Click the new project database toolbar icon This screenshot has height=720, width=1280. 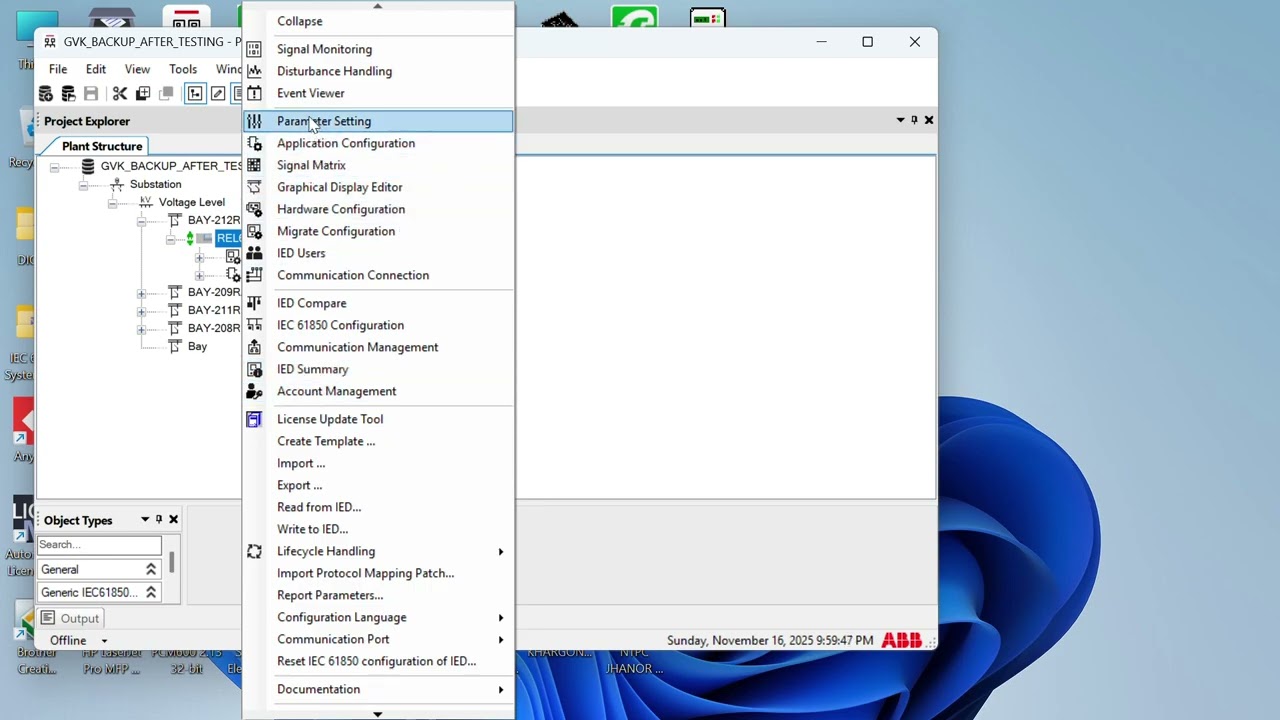(46, 94)
